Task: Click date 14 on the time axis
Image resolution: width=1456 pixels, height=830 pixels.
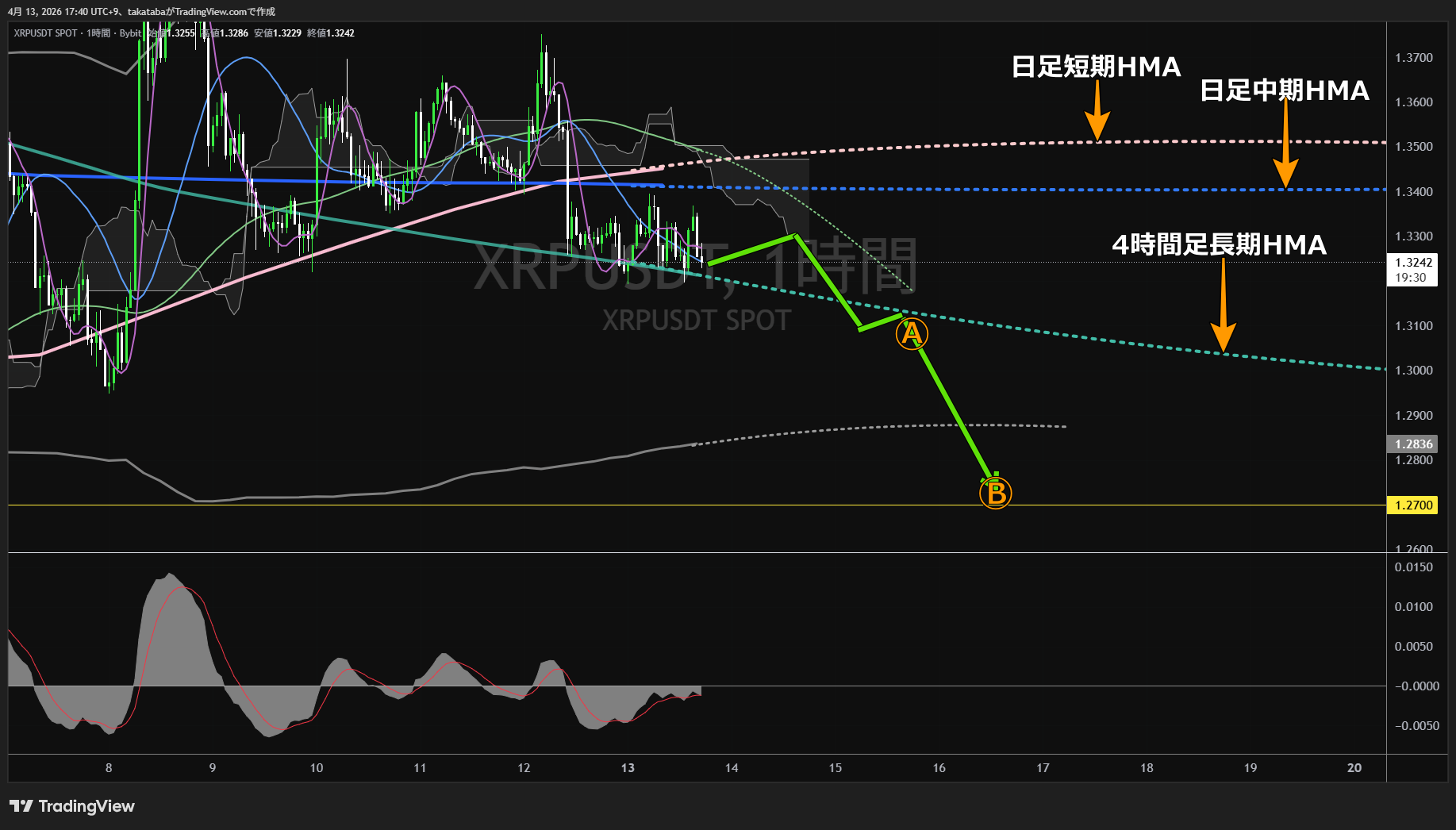Action: pyautogui.click(x=732, y=767)
